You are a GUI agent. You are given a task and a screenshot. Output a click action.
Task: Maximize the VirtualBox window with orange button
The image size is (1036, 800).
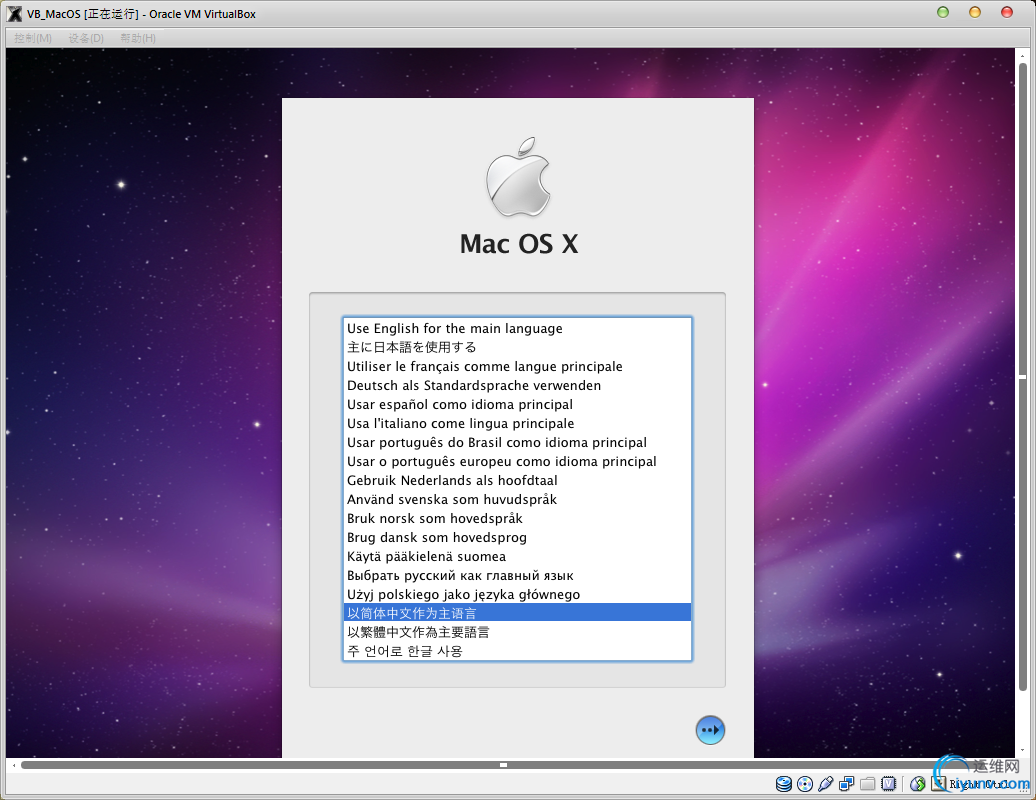[975, 13]
